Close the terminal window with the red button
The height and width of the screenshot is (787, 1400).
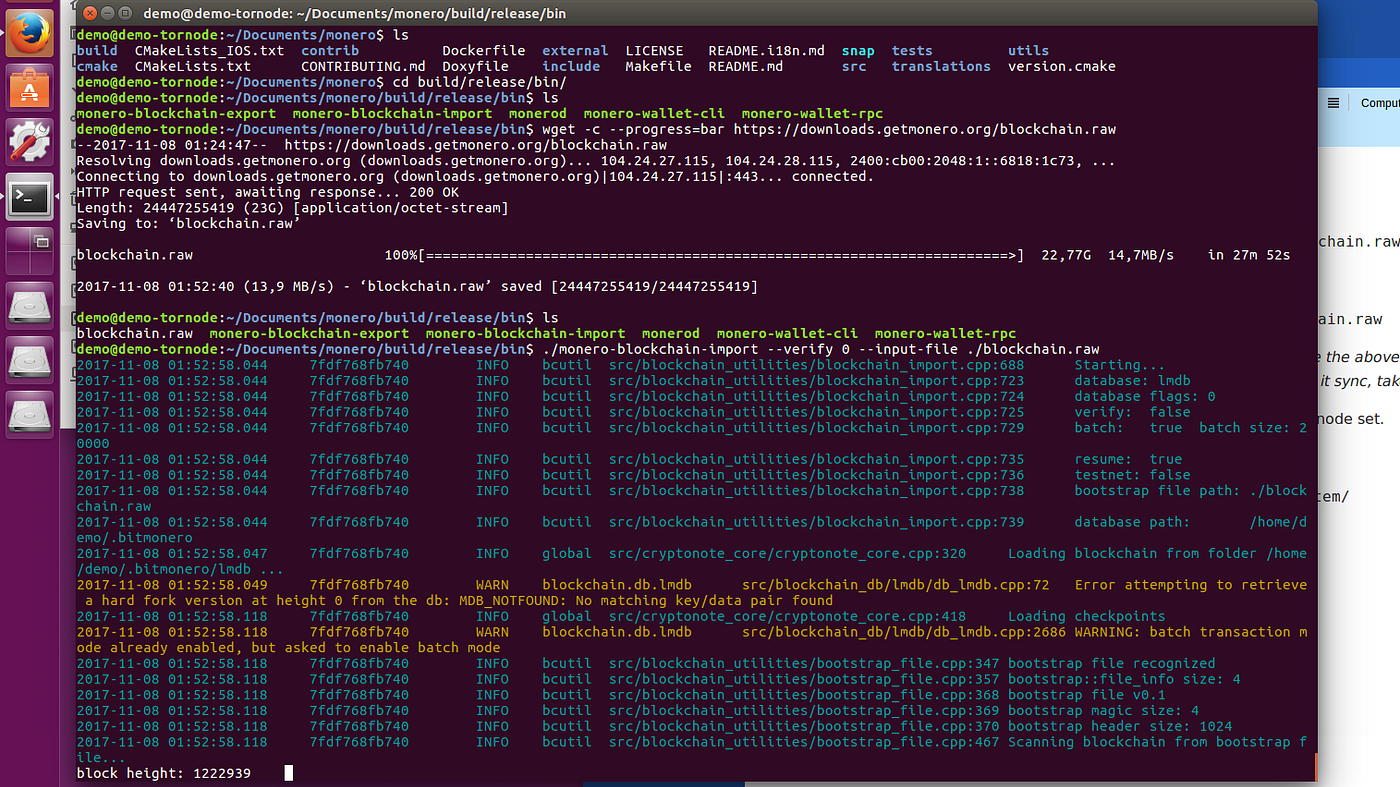click(x=88, y=14)
